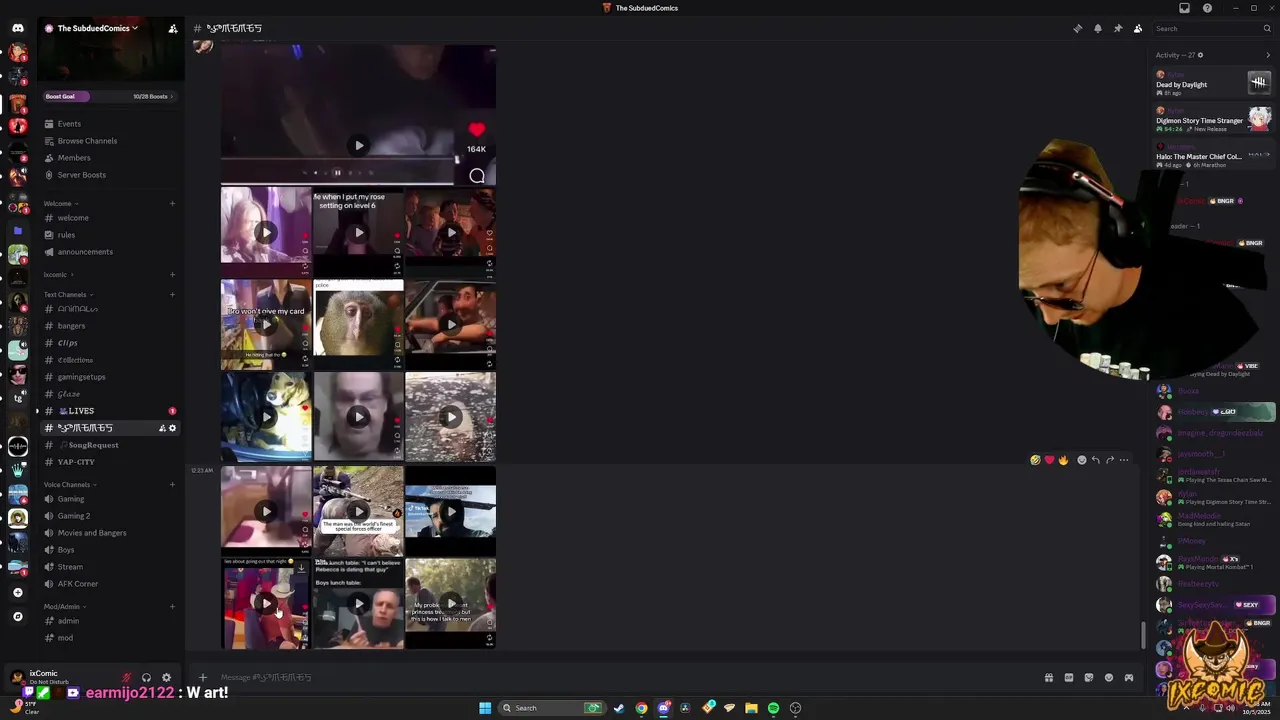Expand the Activity panel arrow
This screenshot has height=720, width=1280.
[x=1268, y=55]
